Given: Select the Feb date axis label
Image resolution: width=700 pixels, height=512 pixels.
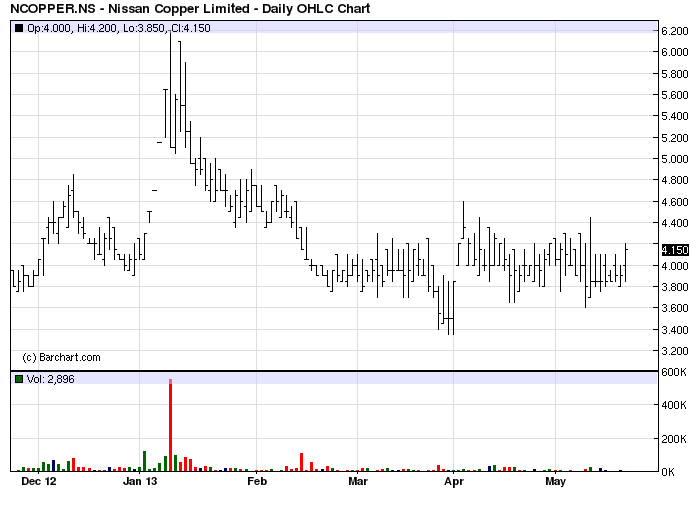Looking at the screenshot, I should click(x=257, y=481).
